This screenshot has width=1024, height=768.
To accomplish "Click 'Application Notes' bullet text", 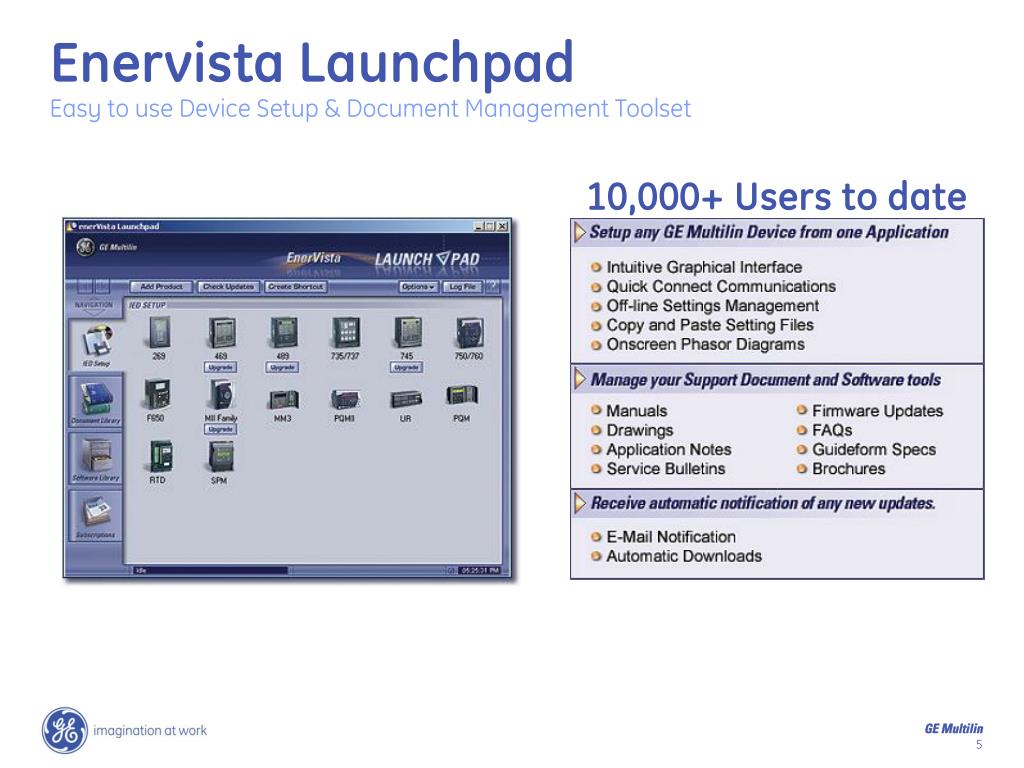I will pos(669,449).
